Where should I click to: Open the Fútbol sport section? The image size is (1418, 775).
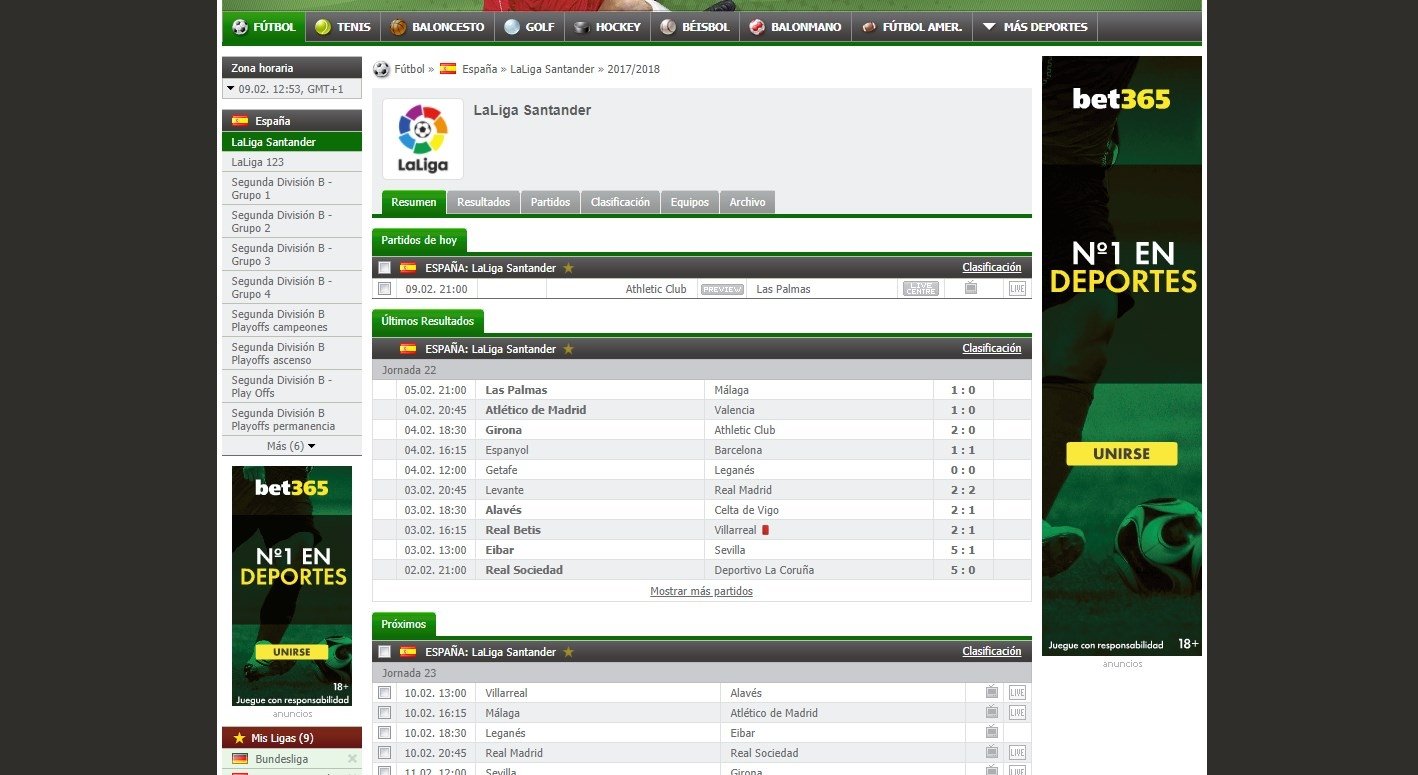263,27
